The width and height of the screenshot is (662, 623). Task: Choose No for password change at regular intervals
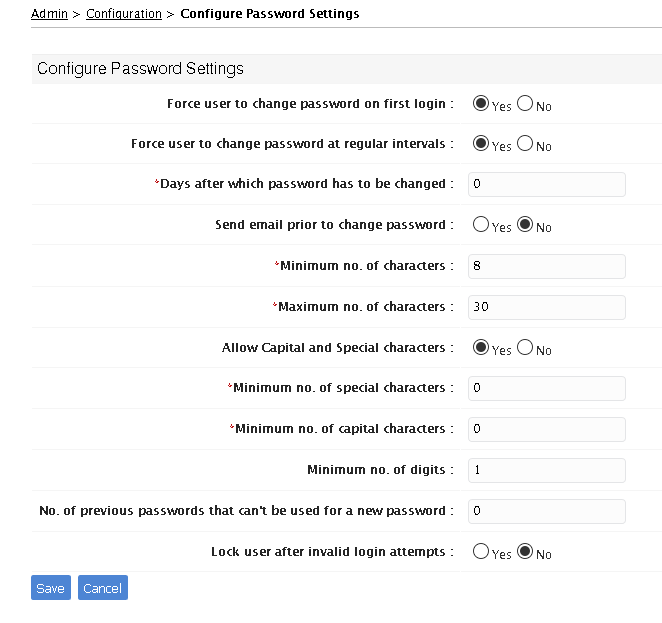tap(525, 144)
